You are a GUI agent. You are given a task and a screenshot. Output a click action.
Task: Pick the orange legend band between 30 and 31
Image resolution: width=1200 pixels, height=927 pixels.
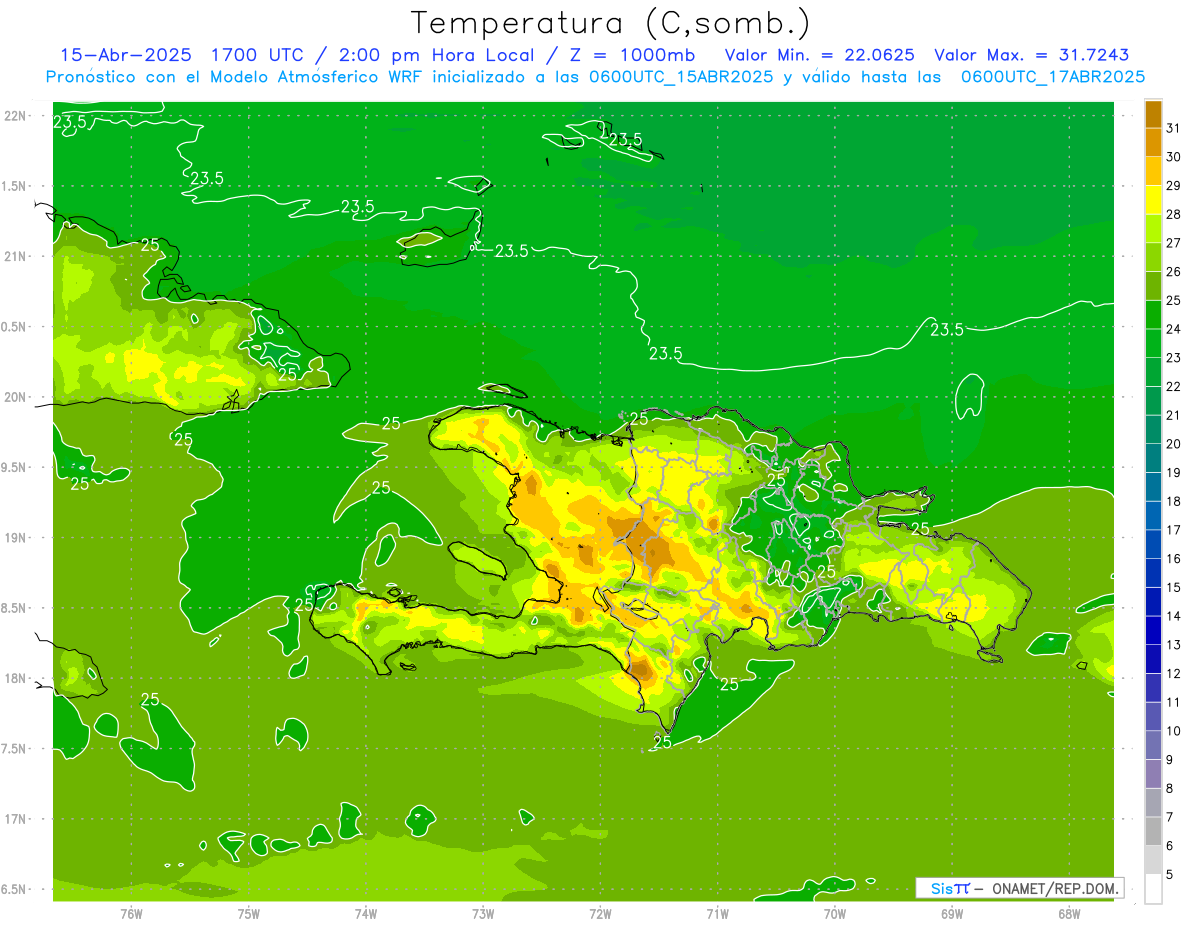click(1153, 142)
